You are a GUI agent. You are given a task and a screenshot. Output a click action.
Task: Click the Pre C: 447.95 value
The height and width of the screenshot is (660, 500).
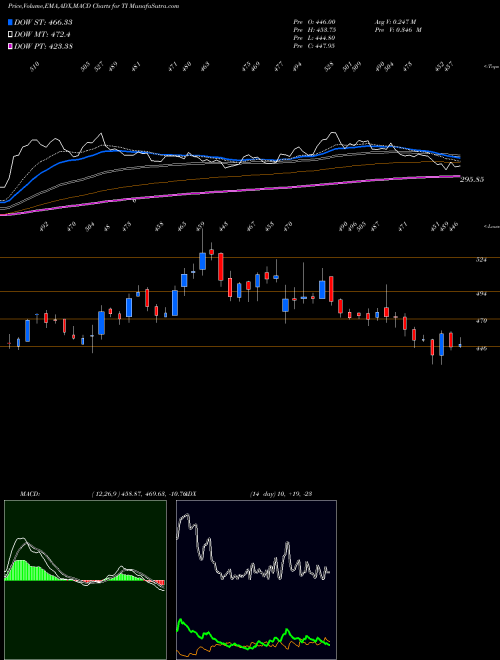click(x=314, y=46)
